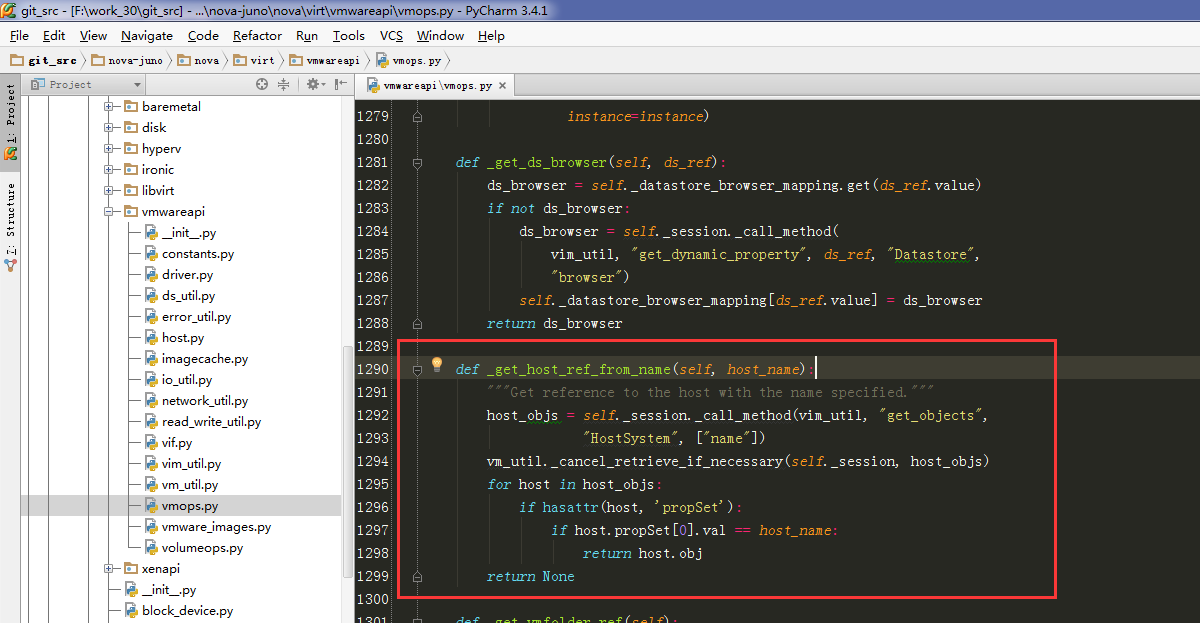
Task: Expand the xenapi folder
Action: point(109,568)
